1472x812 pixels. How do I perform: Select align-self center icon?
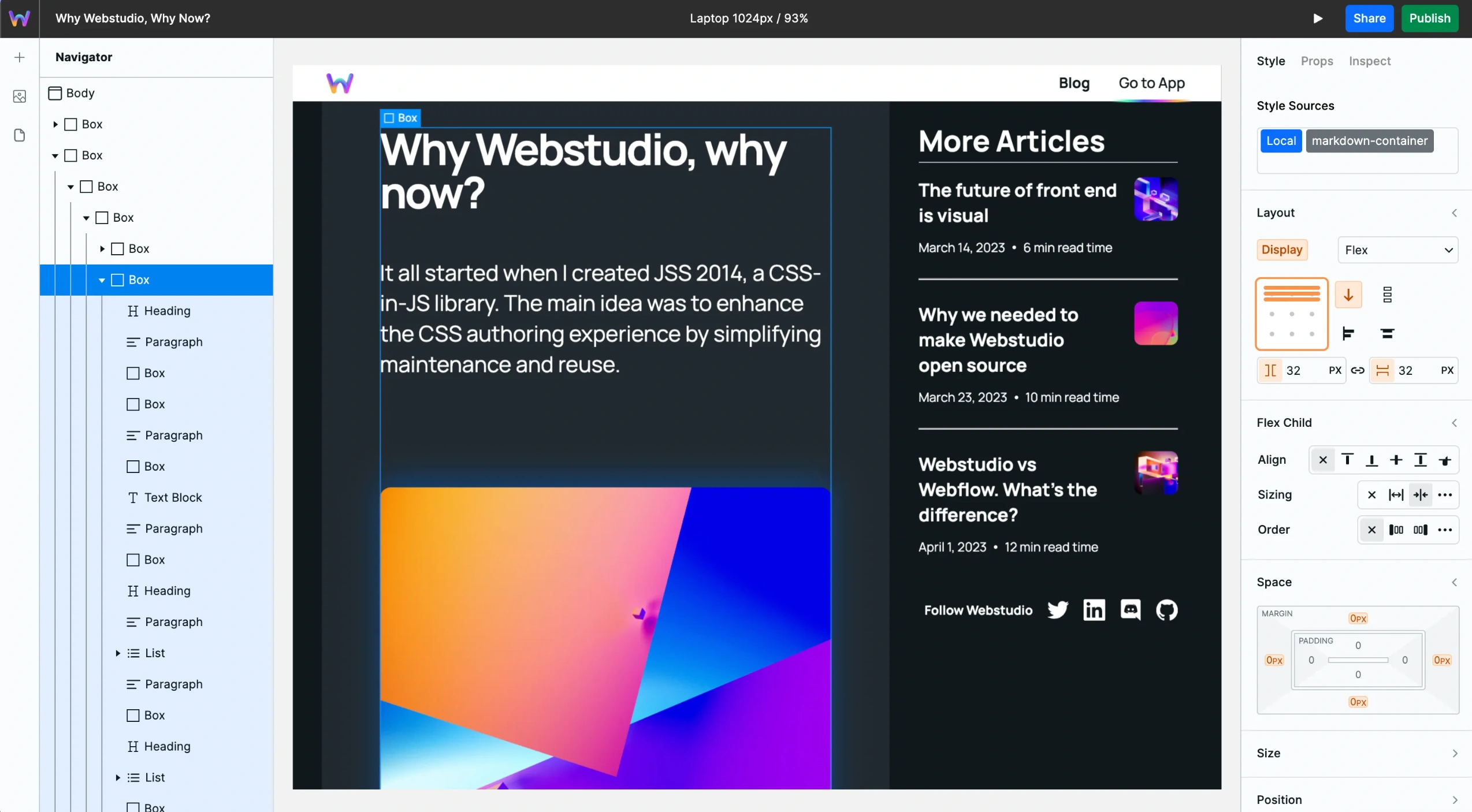(x=1396, y=460)
